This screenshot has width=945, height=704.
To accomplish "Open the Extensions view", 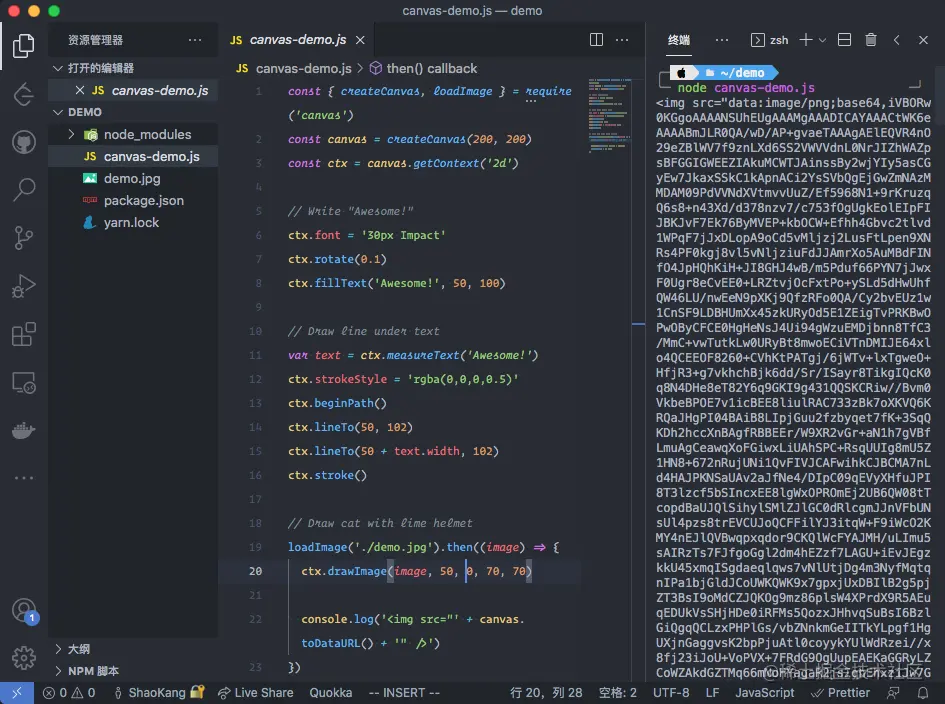I will pyautogui.click(x=24, y=334).
